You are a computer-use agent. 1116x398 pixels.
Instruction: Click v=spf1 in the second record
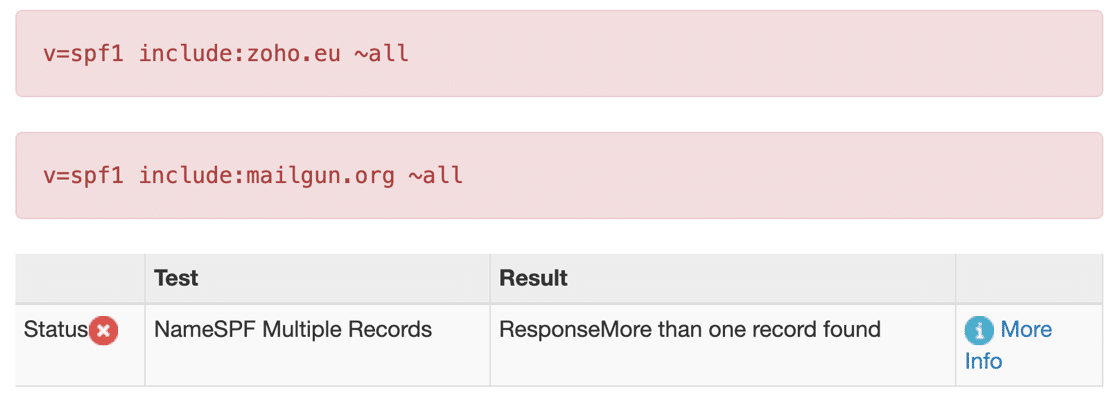(x=83, y=174)
